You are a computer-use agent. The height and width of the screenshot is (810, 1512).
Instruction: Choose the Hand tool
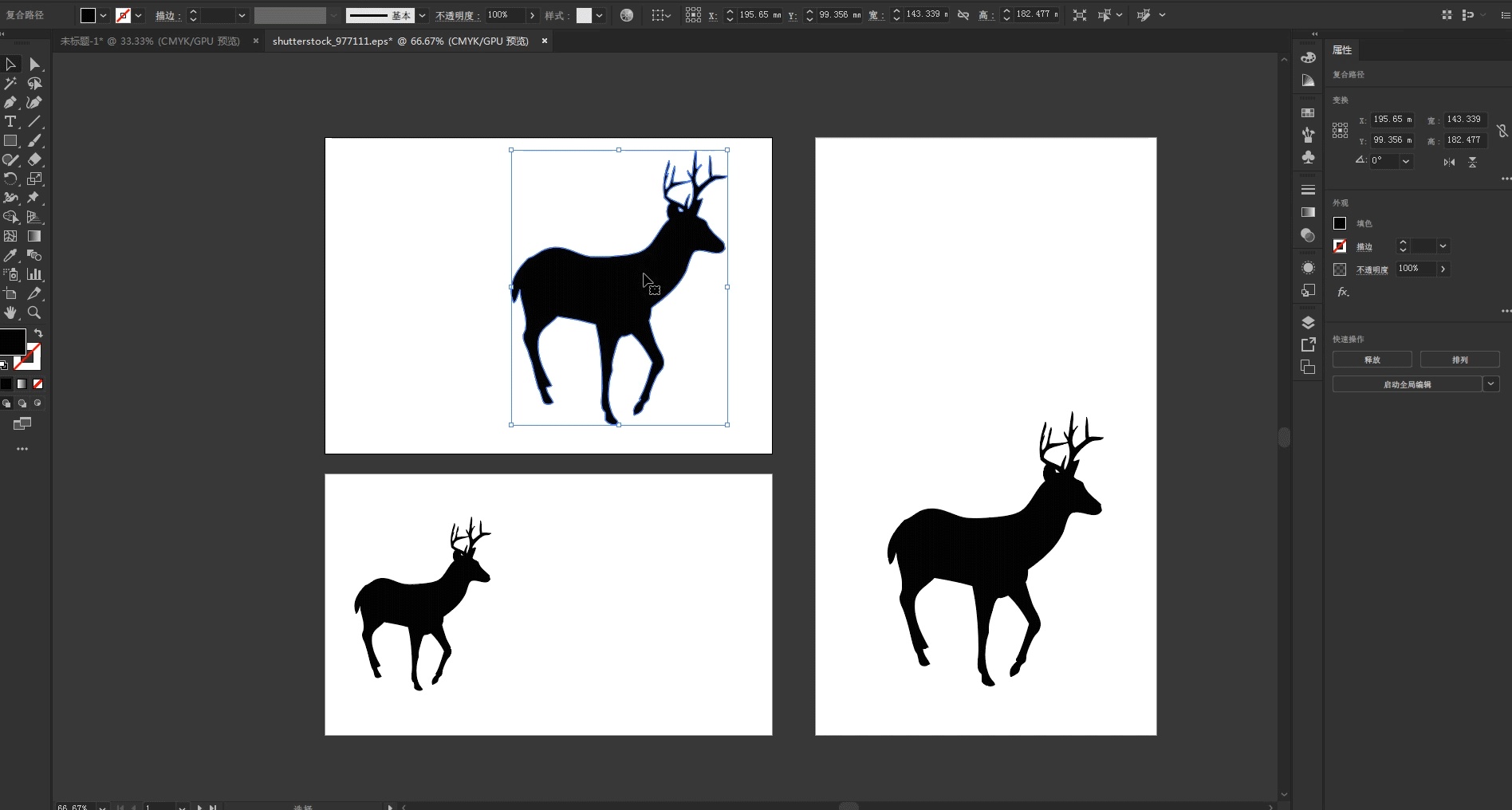[10, 313]
